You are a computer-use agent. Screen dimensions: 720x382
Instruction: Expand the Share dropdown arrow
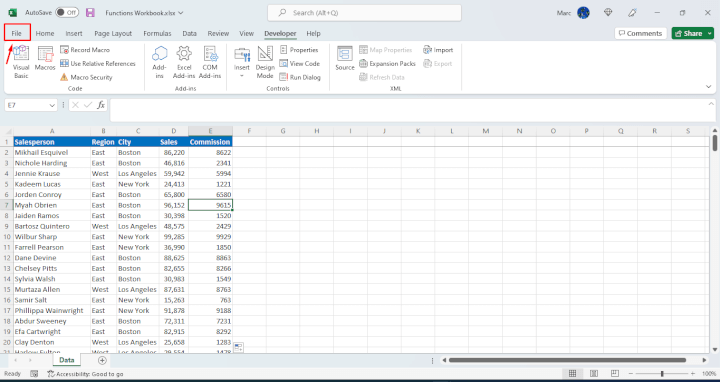tap(710, 33)
